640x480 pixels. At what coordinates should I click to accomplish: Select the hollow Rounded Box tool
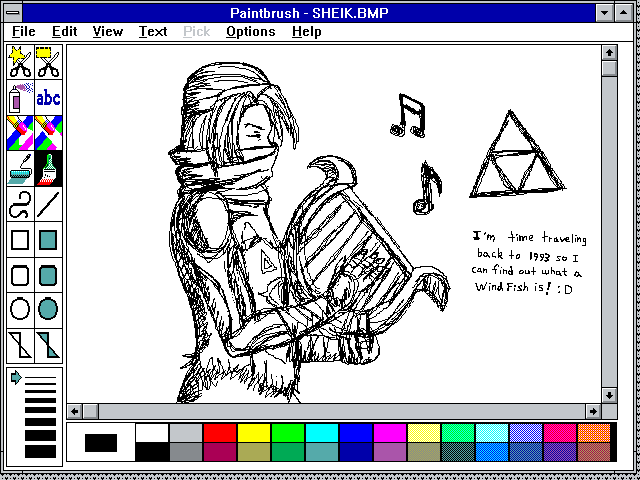pos(20,275)
